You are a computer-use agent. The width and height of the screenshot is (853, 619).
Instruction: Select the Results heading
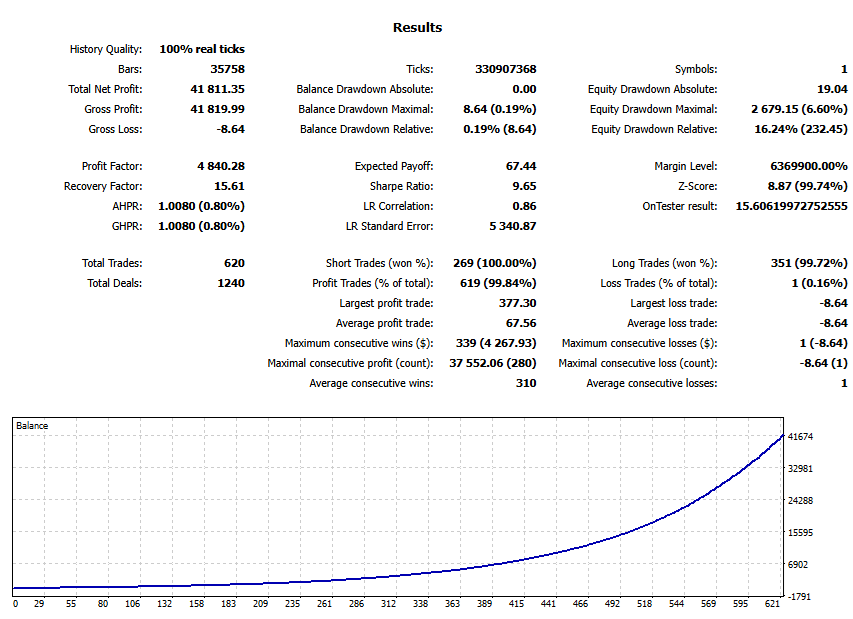[x=417, y=28]
